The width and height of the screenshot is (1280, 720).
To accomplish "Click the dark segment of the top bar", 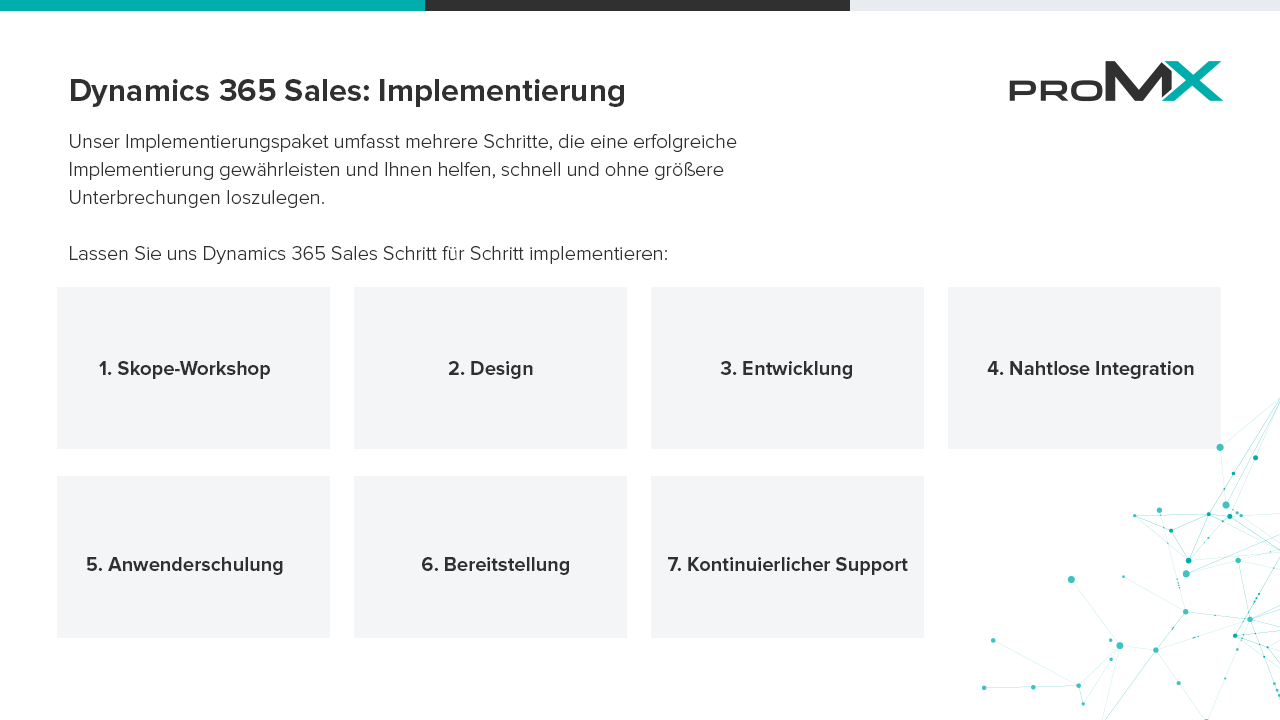I will pyautogui.click(x=637, y=5).
